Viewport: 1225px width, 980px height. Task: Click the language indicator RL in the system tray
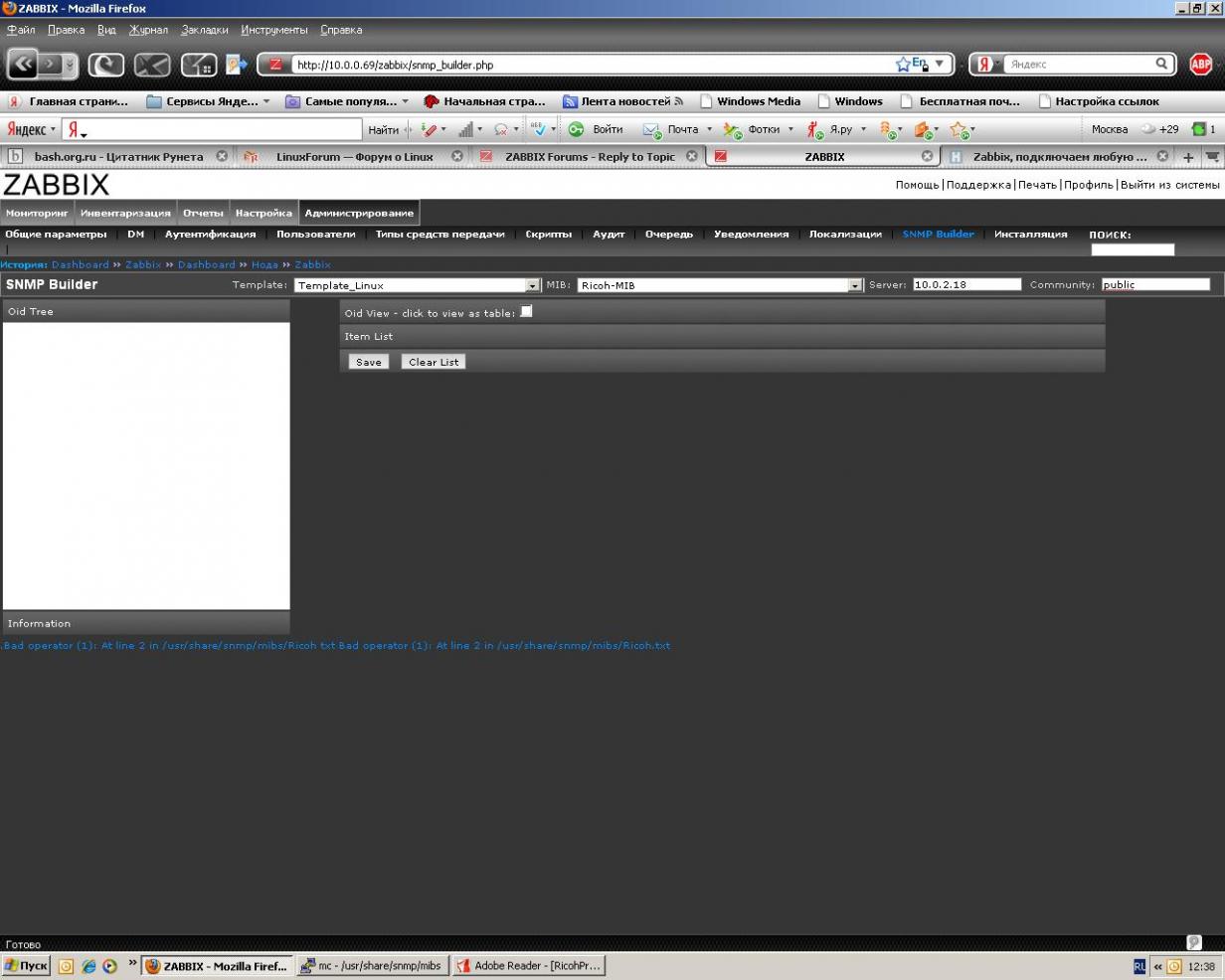tap(1139, 966)
